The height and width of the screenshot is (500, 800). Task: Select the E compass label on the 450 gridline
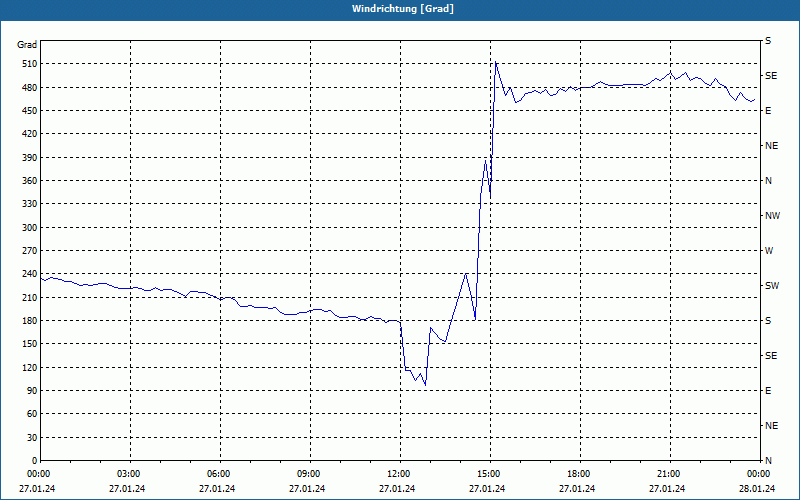(768, 111)
